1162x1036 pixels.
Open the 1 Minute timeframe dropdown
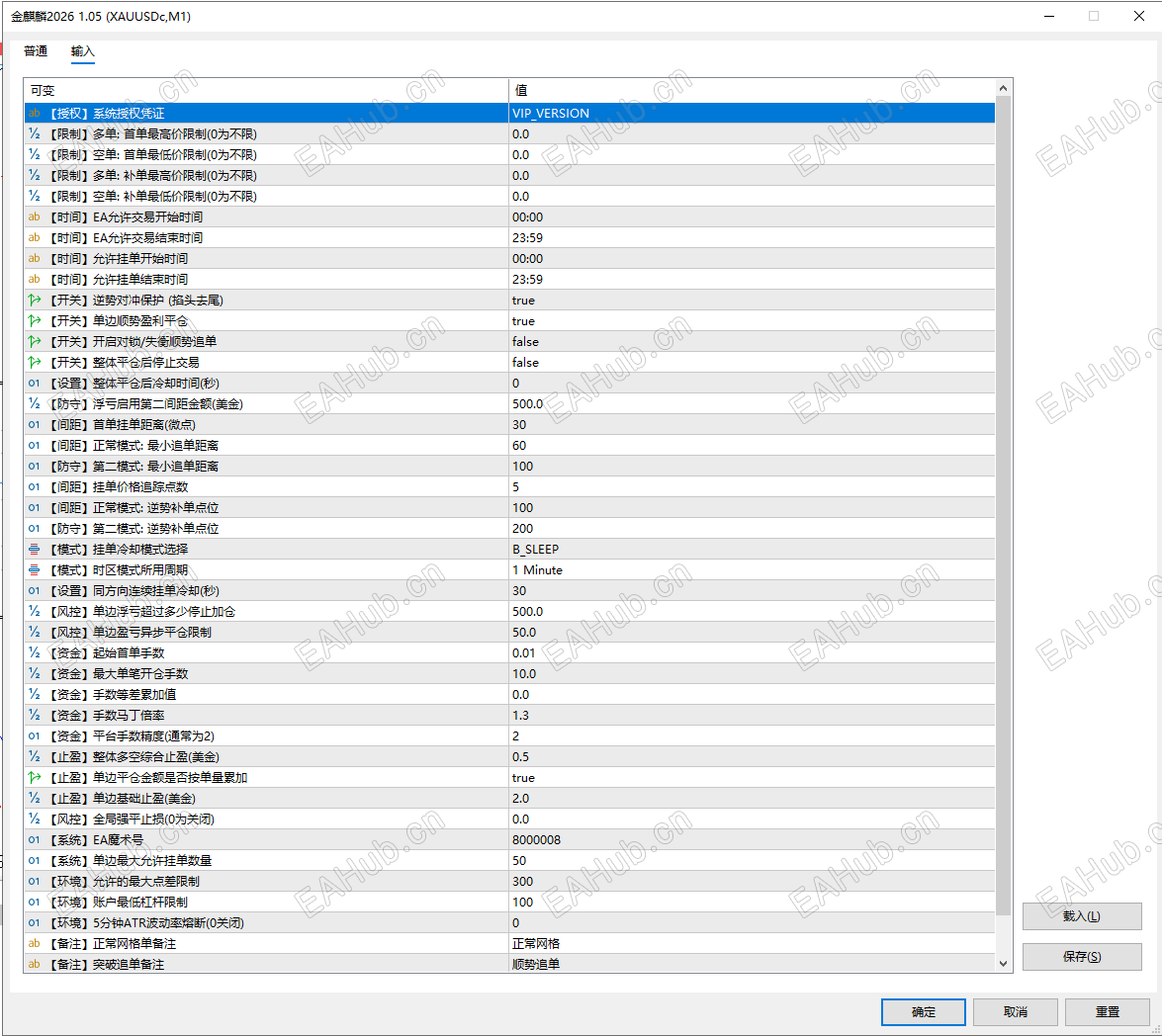752,570
